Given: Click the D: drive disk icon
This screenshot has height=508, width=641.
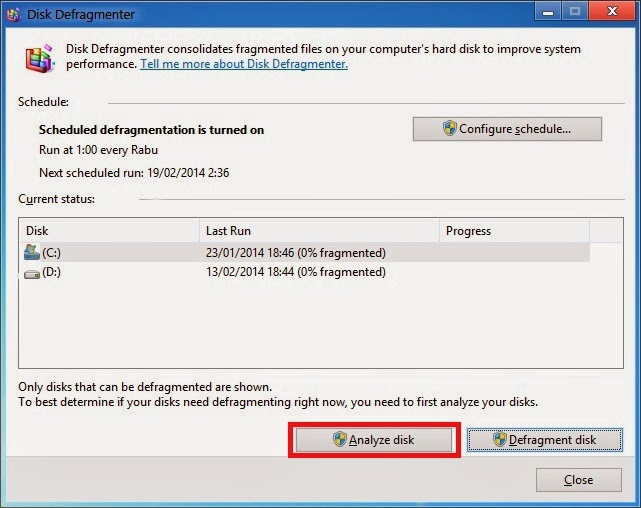Looking at the screenshot, I should 31,274.
